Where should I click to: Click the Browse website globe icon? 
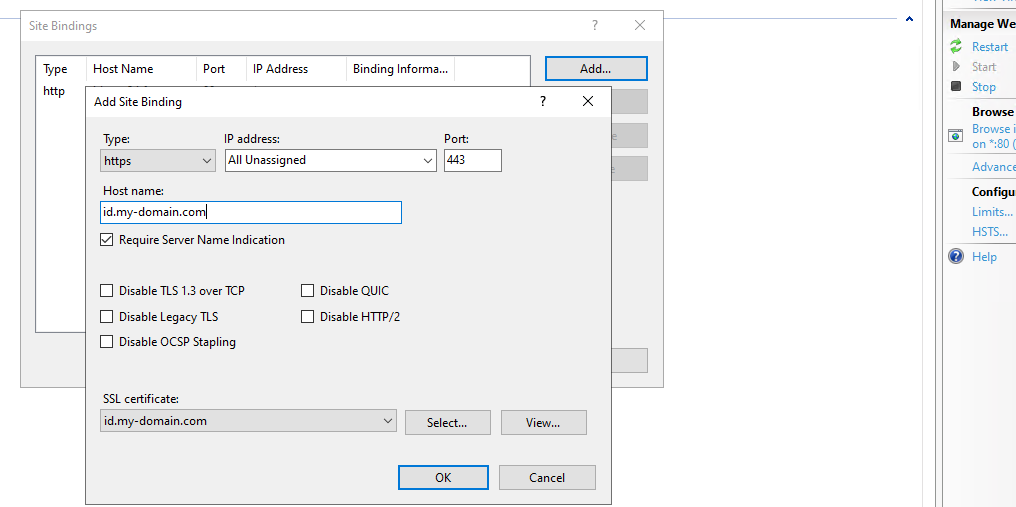[x=956, y=134]
